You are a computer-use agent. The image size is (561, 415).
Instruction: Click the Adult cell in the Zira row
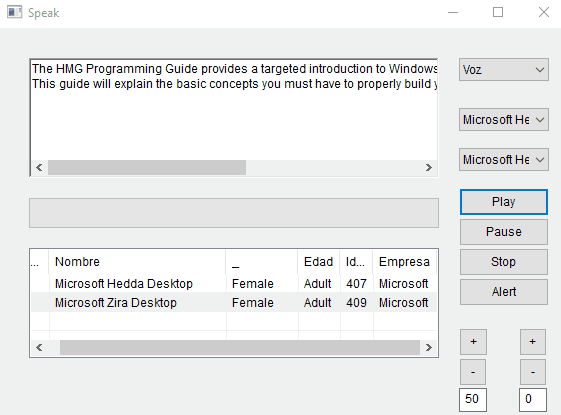pyautogui.click(x=318, y=303)
